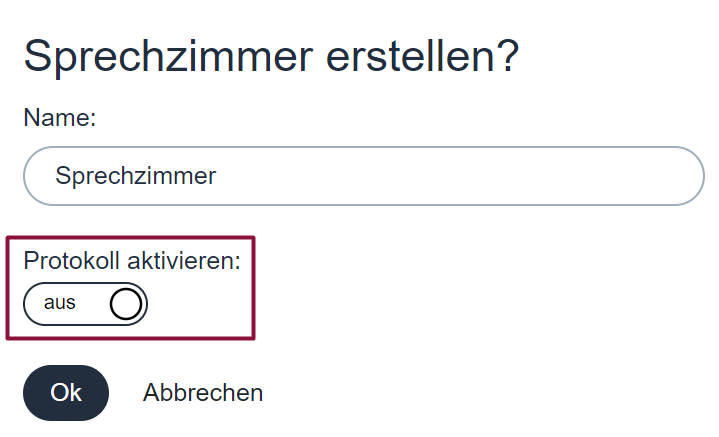Click the 'Protokoll aktivieren:' label
719x437 pixels.
coord(132,261)
